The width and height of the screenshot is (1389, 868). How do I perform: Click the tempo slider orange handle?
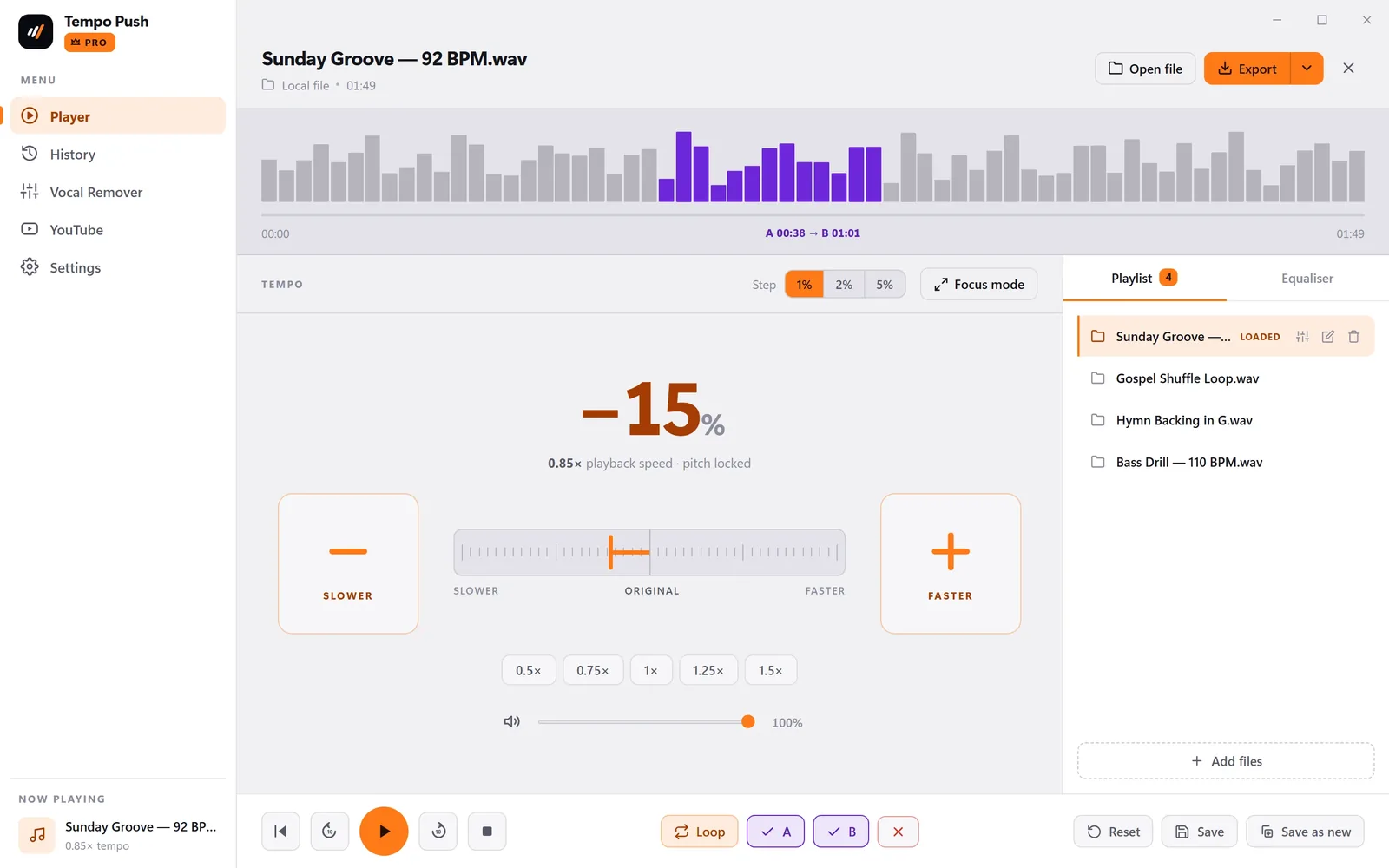611,552
